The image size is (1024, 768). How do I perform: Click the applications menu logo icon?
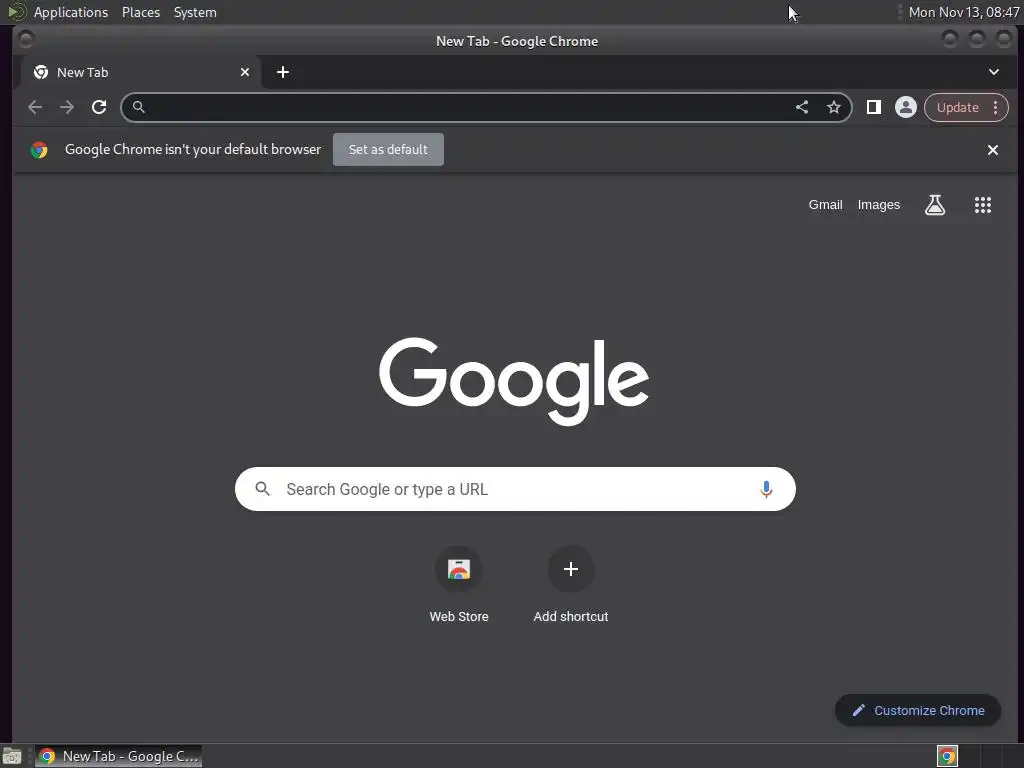tap(17, 12)
